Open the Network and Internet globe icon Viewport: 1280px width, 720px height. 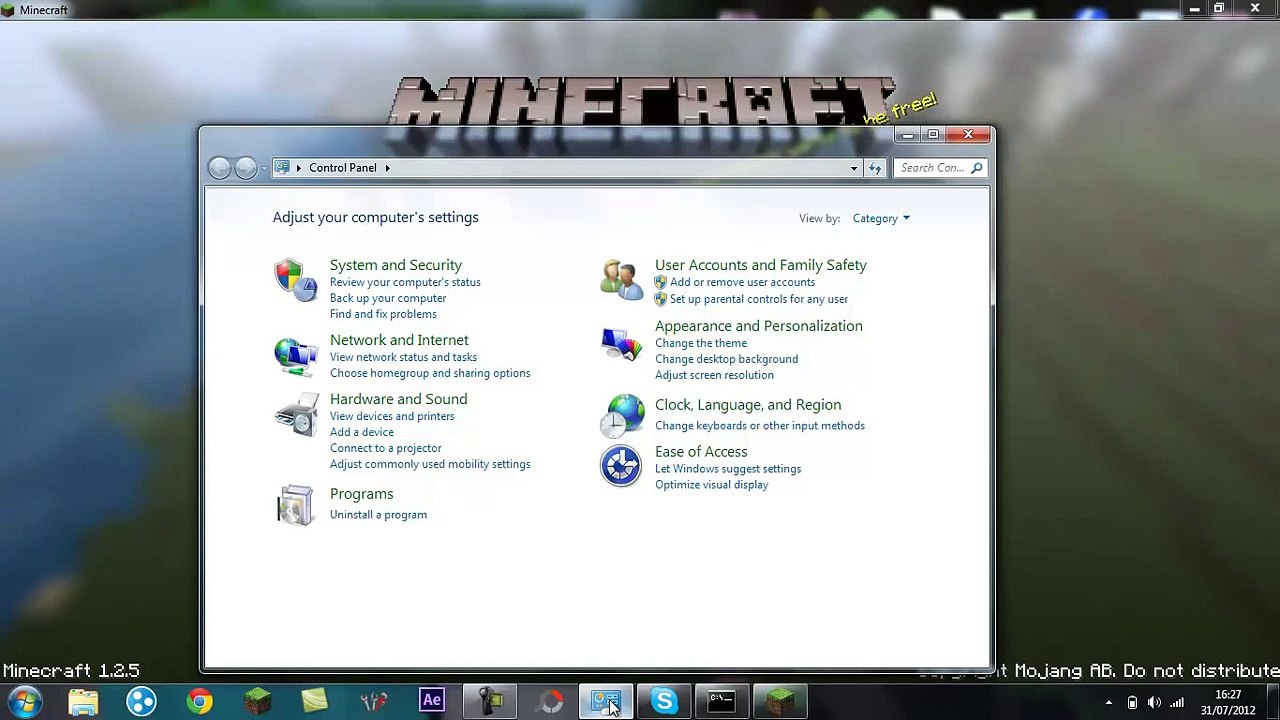coord(295,356)
